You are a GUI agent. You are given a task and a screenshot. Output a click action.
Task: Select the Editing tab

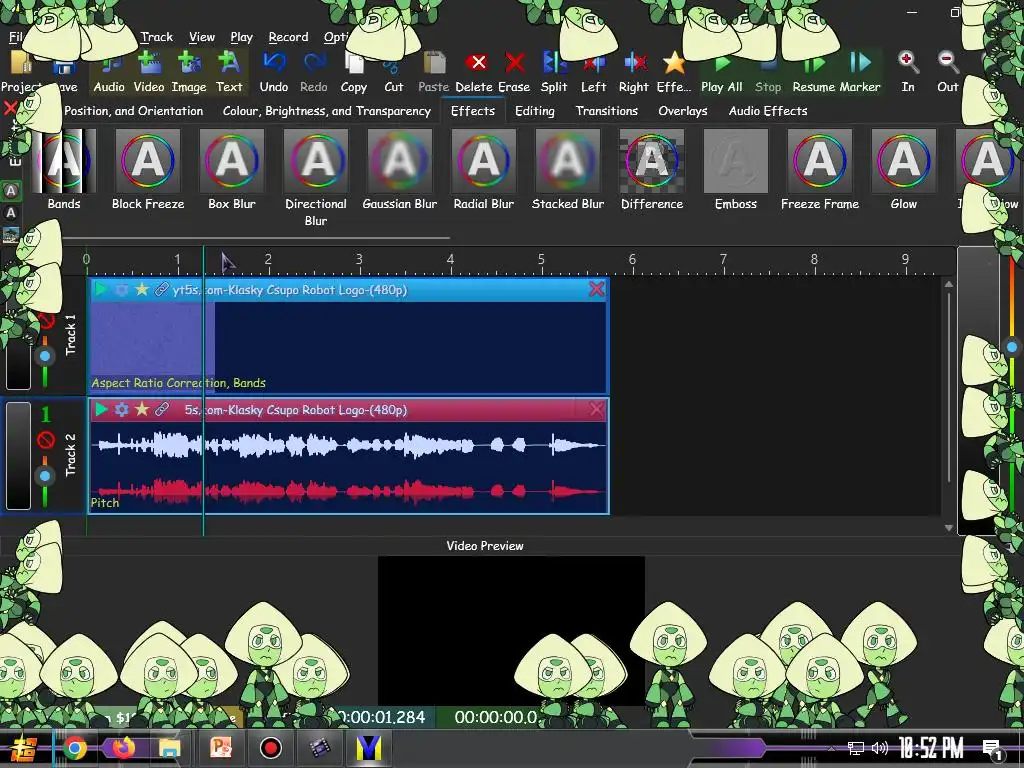tap(535, 111)
